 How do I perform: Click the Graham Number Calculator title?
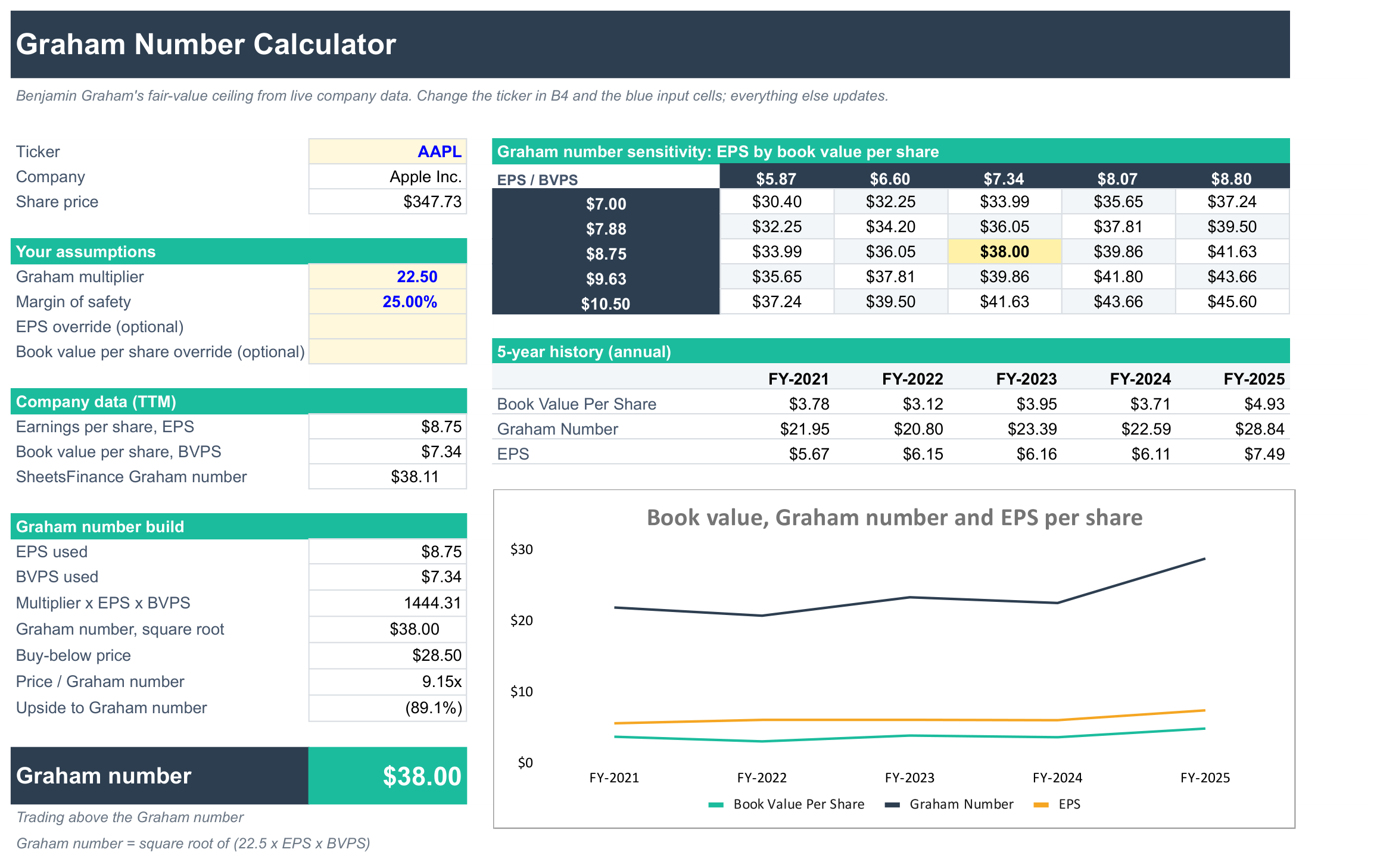(x=206, y=44)
